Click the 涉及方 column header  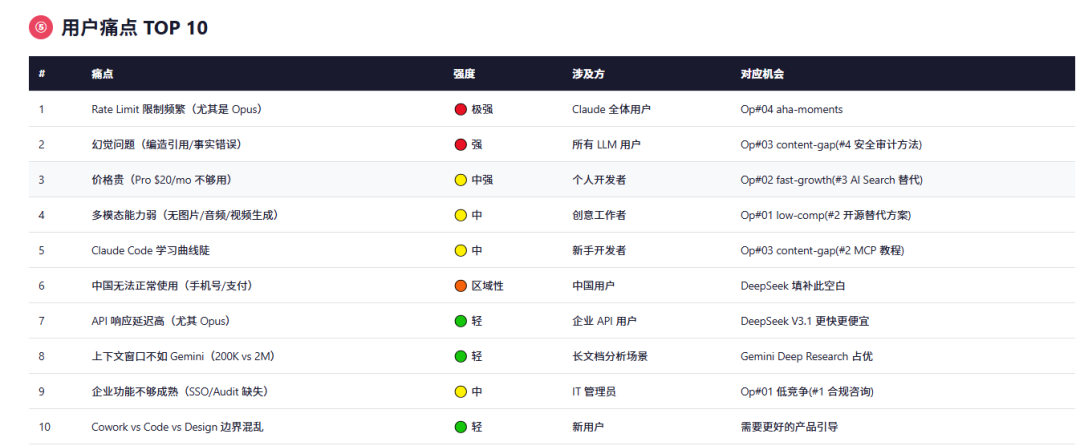tap(588, 74)
